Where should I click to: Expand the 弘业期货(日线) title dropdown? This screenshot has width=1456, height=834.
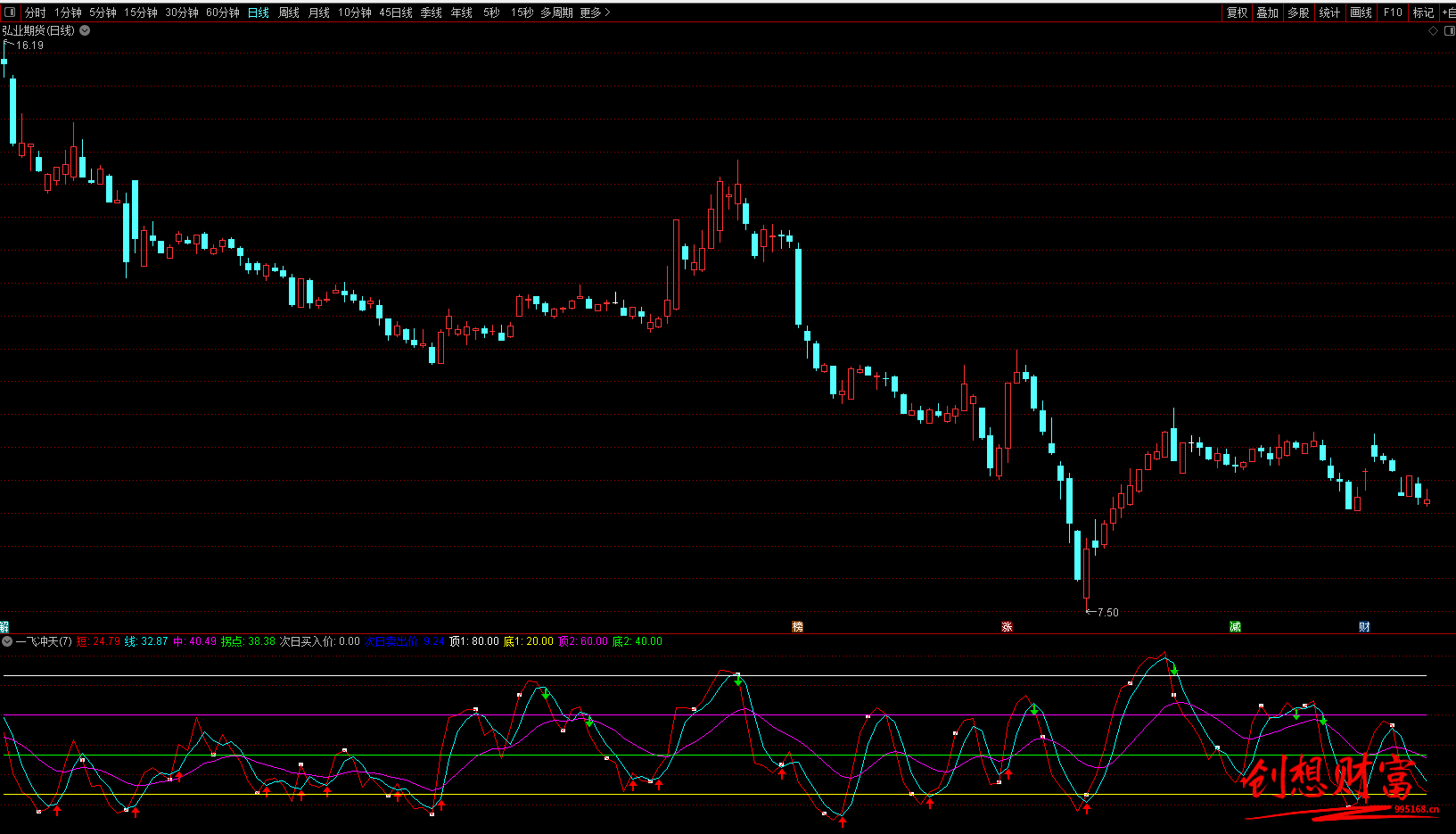[85, 30]
